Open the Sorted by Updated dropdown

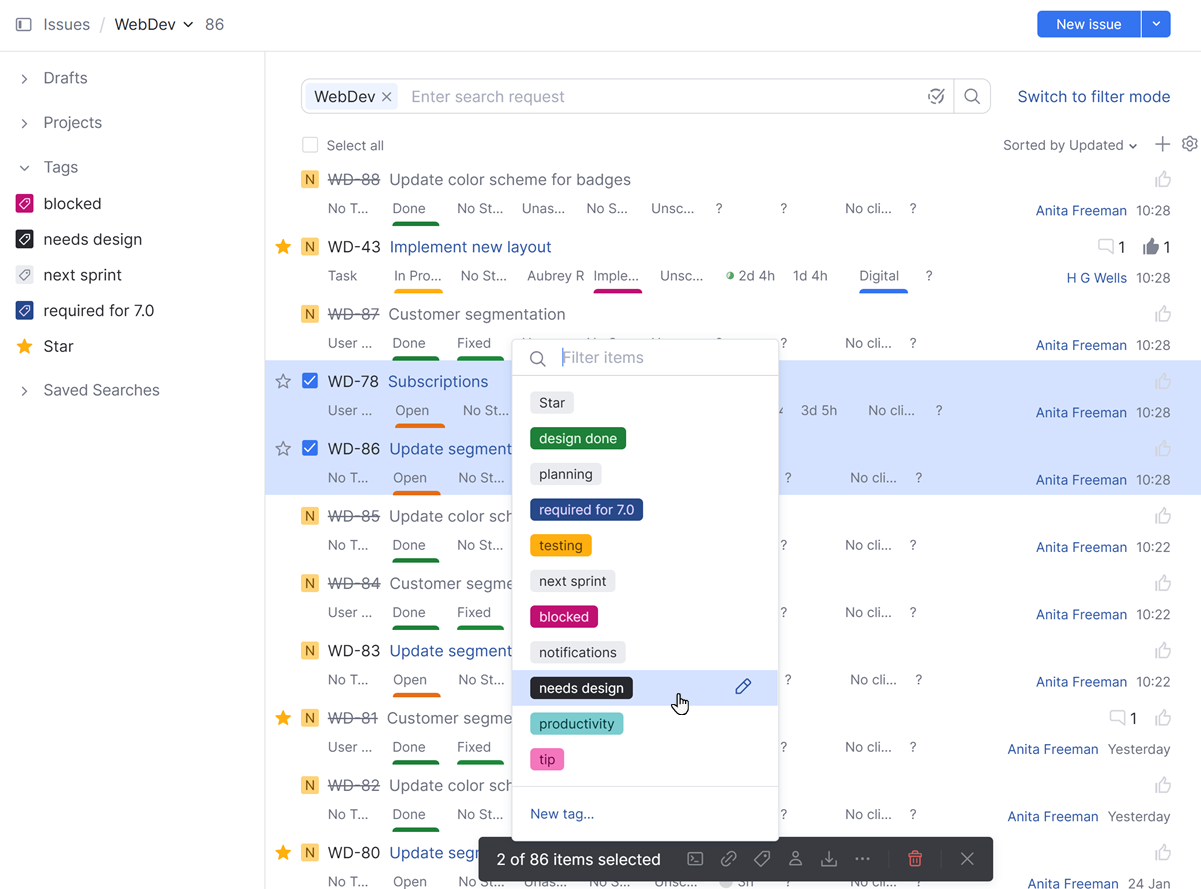click(x=1069, y=145)
